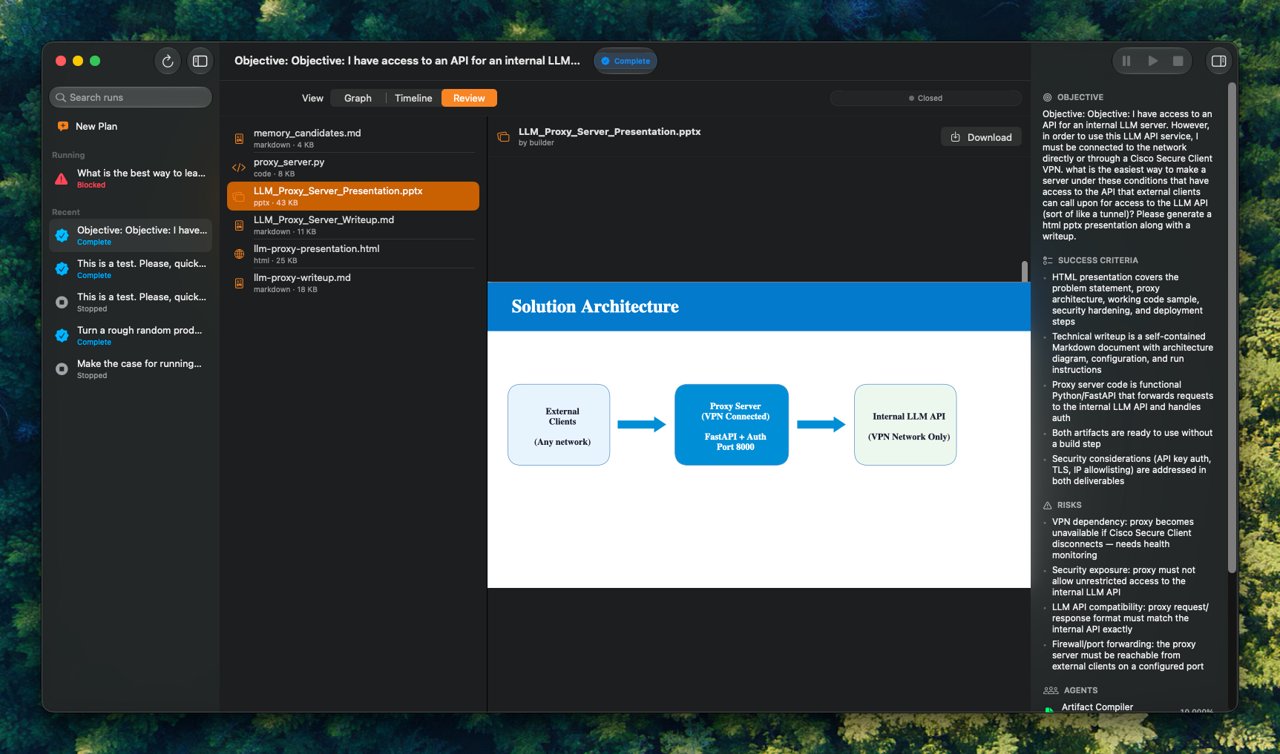
Task: Open the proxy_server.py file
Action: (353, 167)
